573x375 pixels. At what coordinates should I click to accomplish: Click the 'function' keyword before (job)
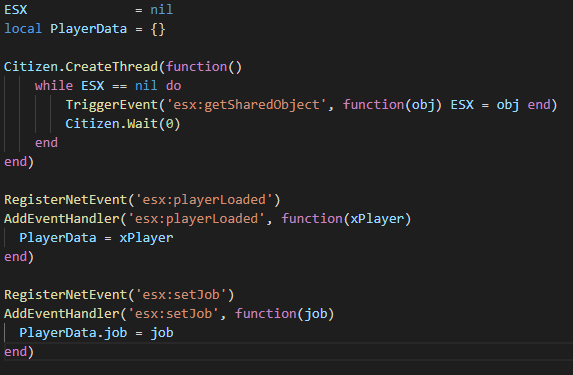tap(266, 314)
